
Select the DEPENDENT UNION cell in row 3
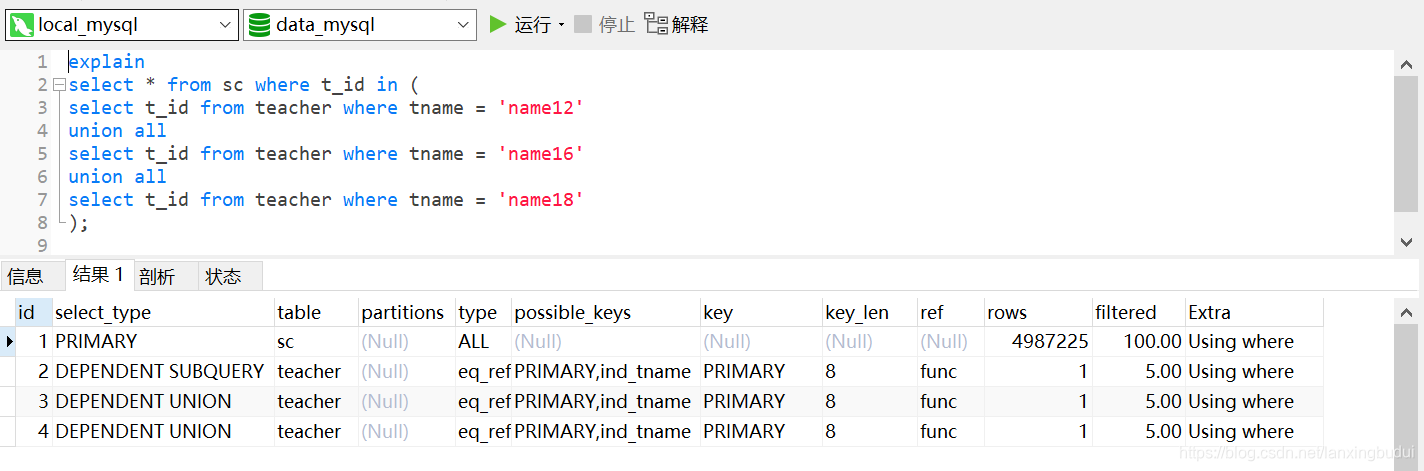[164, 401]
